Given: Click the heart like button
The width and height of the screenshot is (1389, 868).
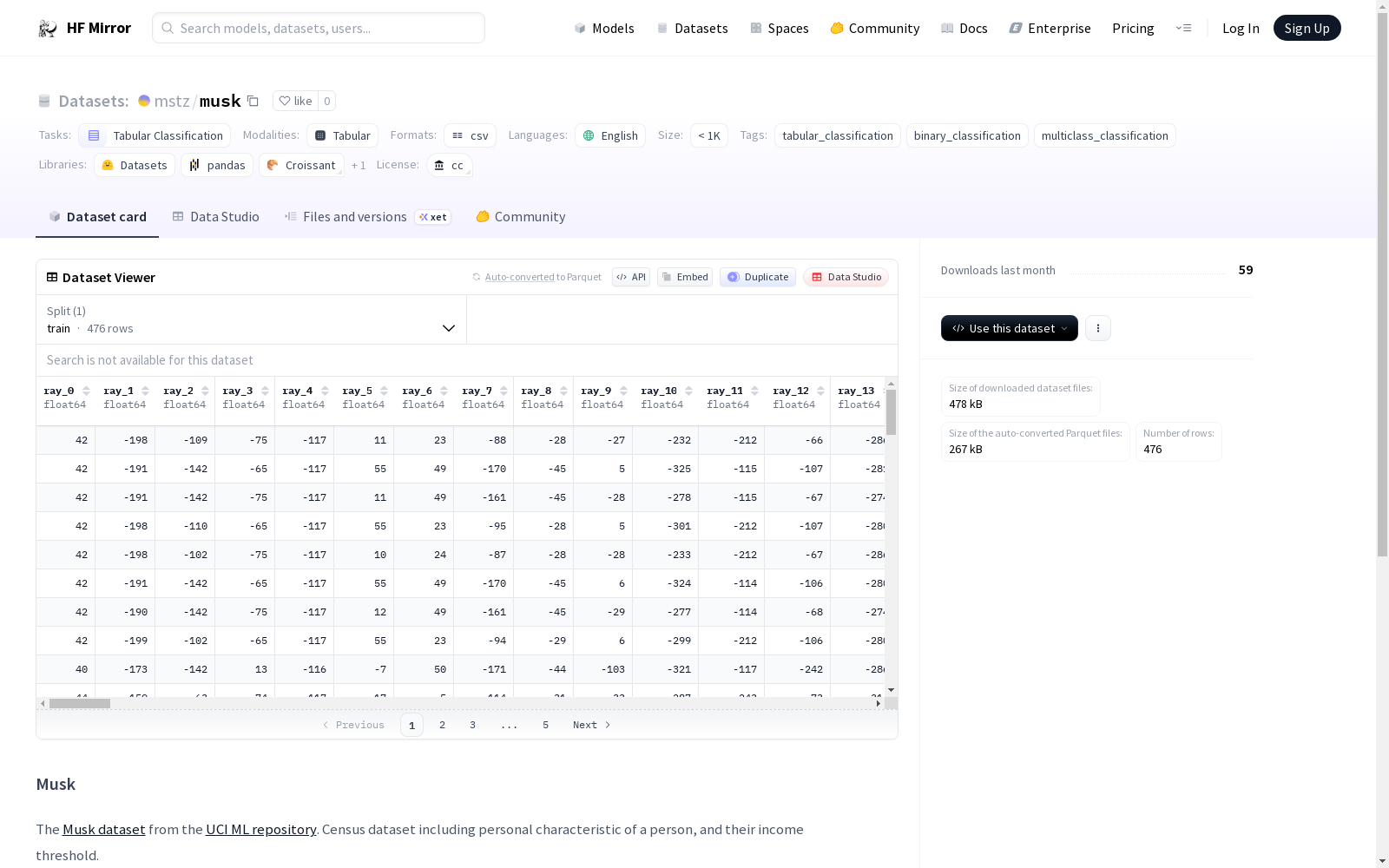Looking at the screenshot, I should click(295, 101).
